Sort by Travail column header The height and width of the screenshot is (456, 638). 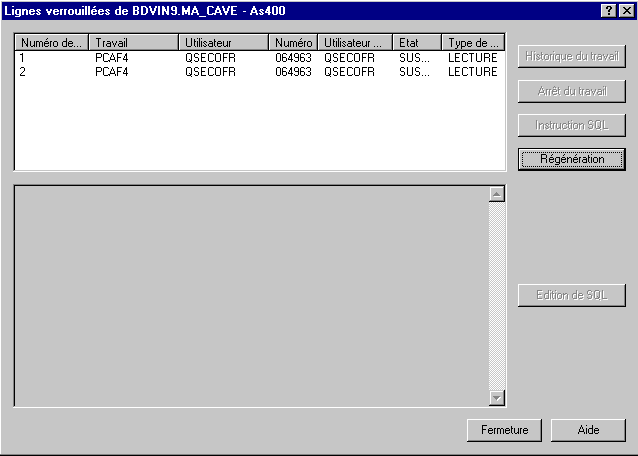[x=133, y=42]
